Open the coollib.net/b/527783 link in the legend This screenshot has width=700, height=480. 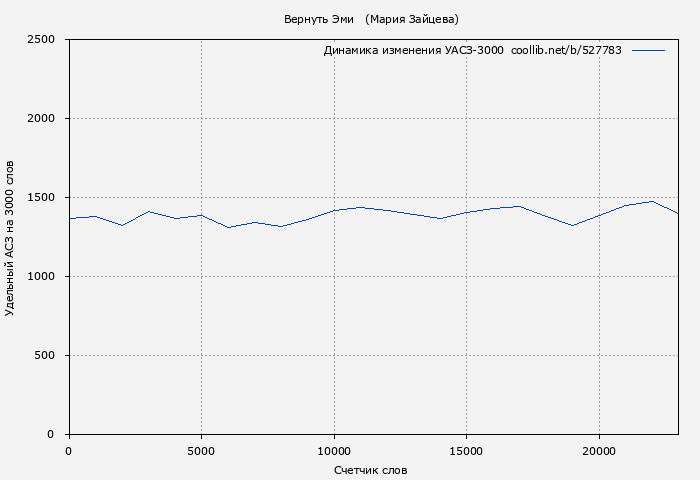coord(566,50)
